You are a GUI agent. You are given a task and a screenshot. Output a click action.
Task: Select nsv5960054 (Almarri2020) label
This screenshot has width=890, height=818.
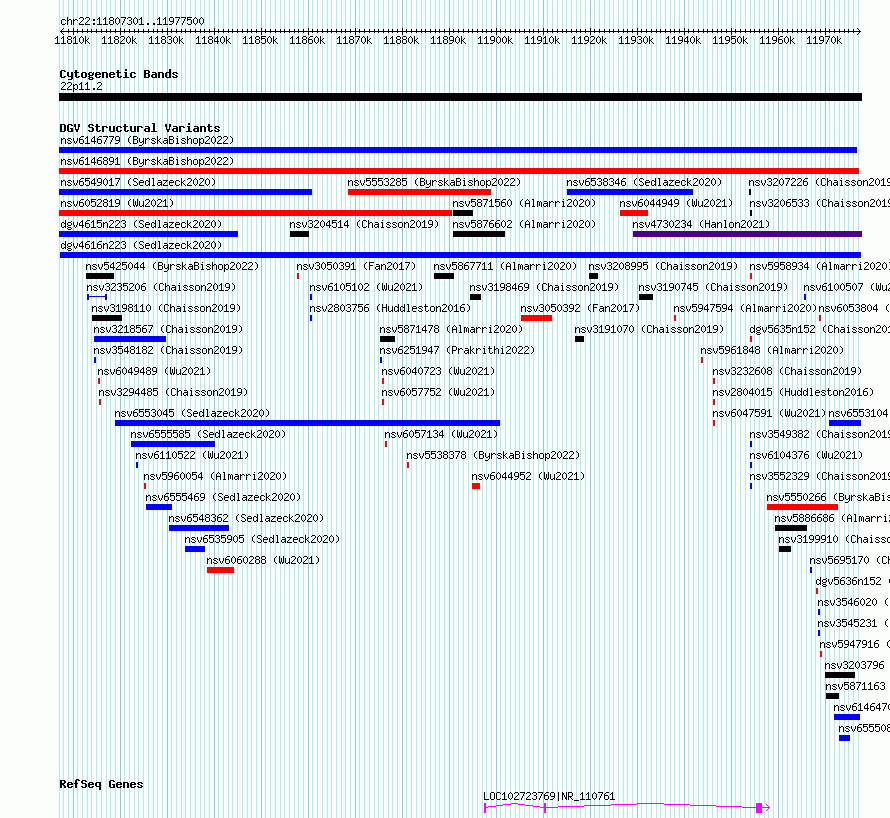(215, 476)
